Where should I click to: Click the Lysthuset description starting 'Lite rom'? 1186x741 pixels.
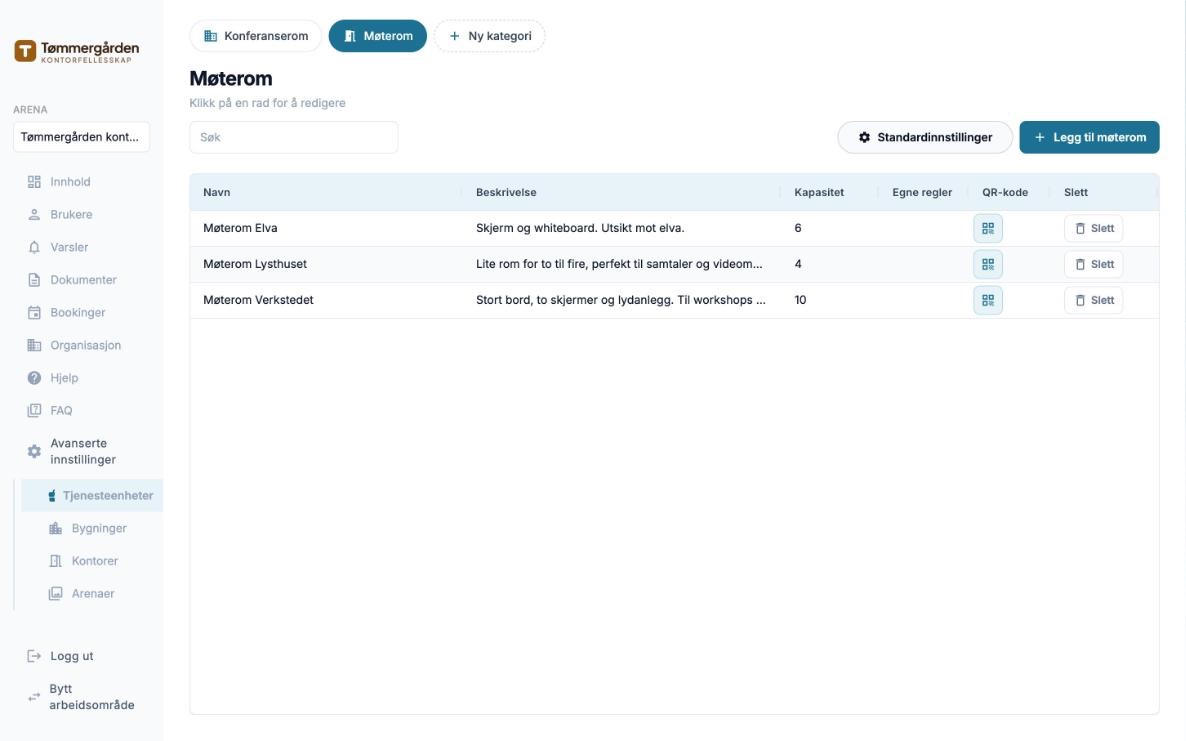[619, 265]
